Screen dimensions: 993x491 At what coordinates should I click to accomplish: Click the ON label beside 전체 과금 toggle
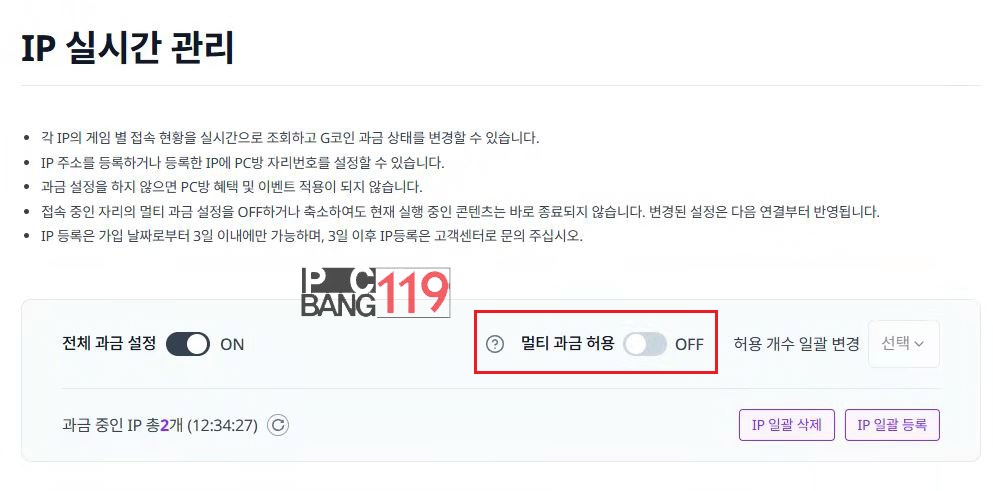click(x=232, y=345)
